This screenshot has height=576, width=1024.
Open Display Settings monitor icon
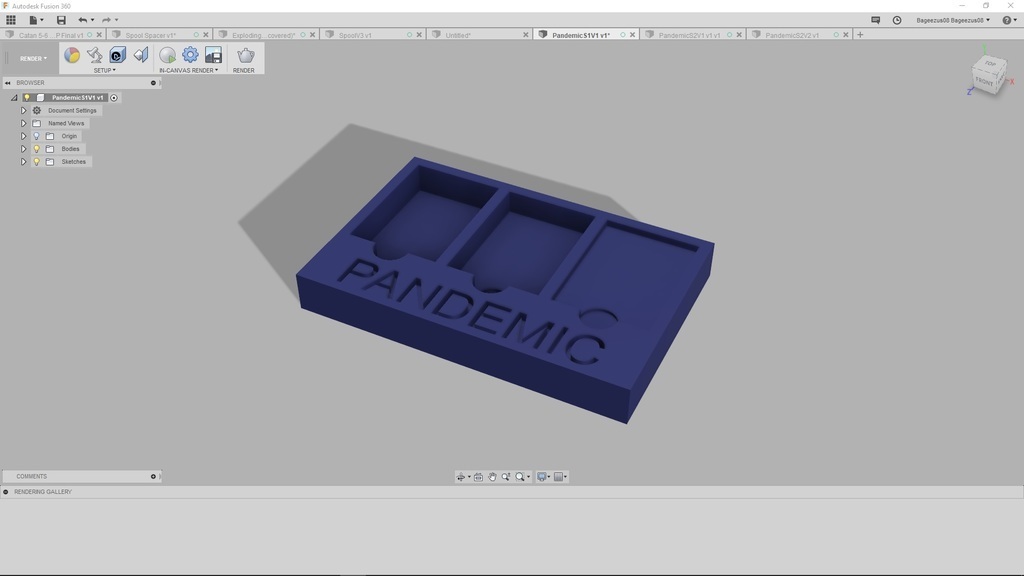click(x=541, y=477)
